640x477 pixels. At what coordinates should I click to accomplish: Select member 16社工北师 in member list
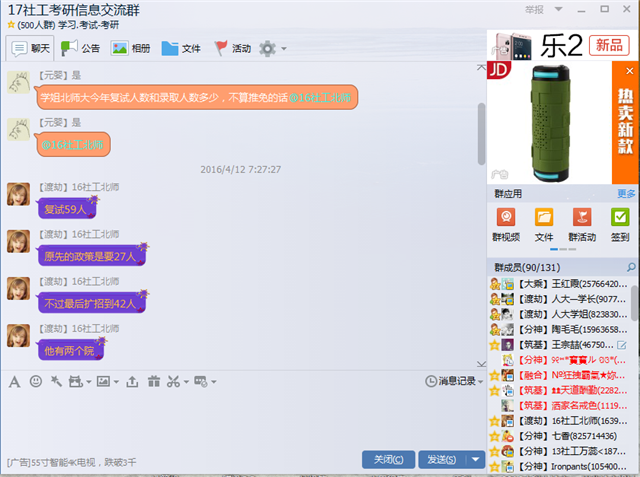(564, 421)
